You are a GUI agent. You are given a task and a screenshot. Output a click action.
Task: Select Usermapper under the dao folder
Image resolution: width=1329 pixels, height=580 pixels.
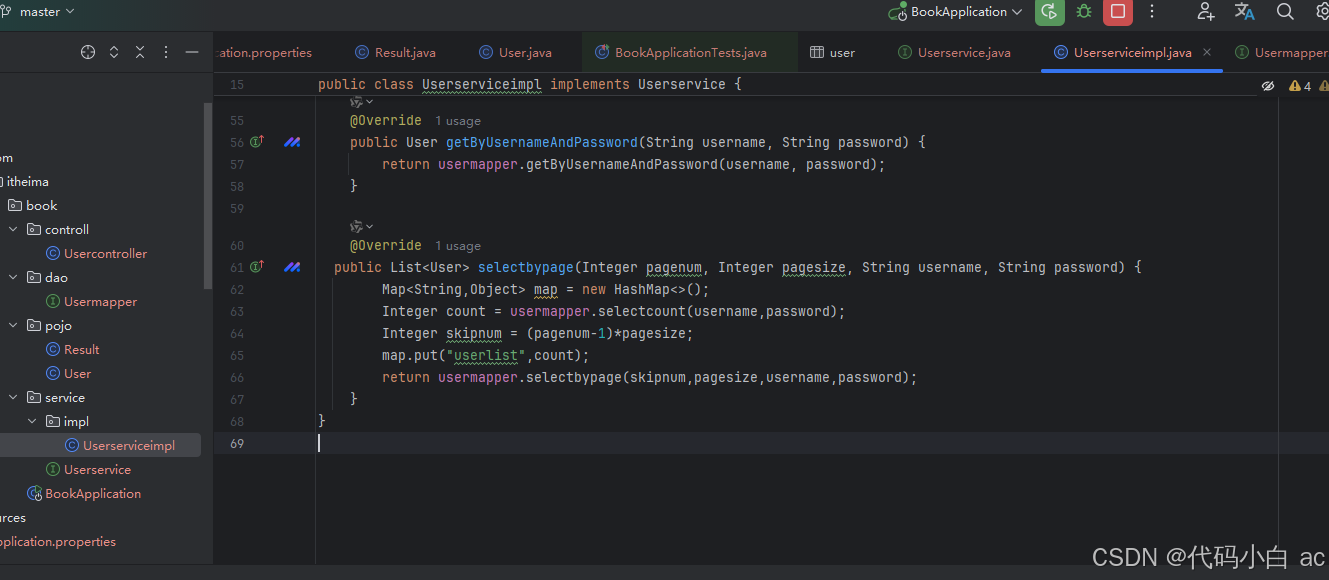pos(99,301)
